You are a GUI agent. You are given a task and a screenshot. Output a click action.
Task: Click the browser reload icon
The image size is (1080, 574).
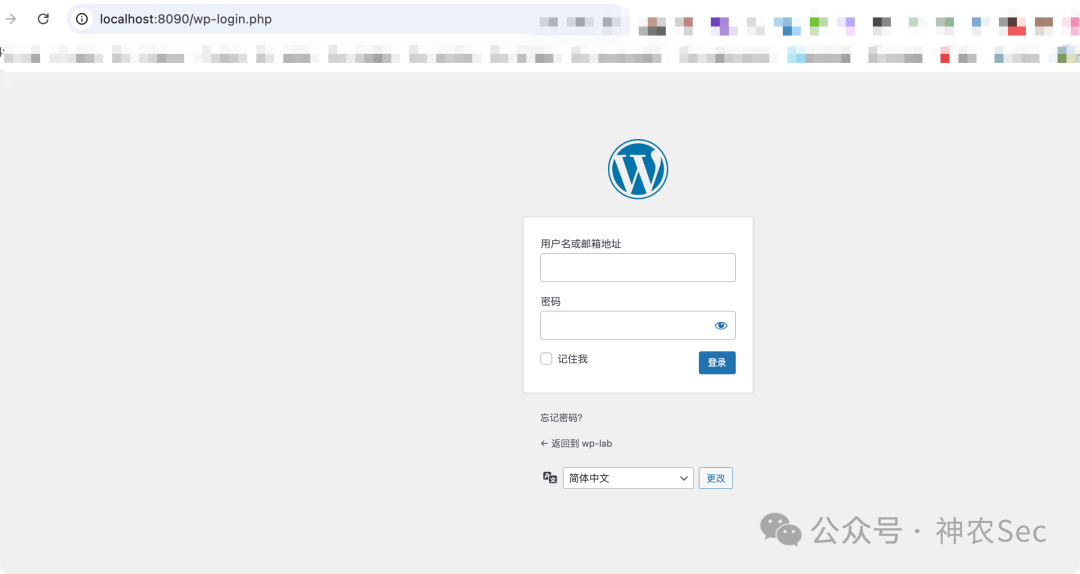43,19
